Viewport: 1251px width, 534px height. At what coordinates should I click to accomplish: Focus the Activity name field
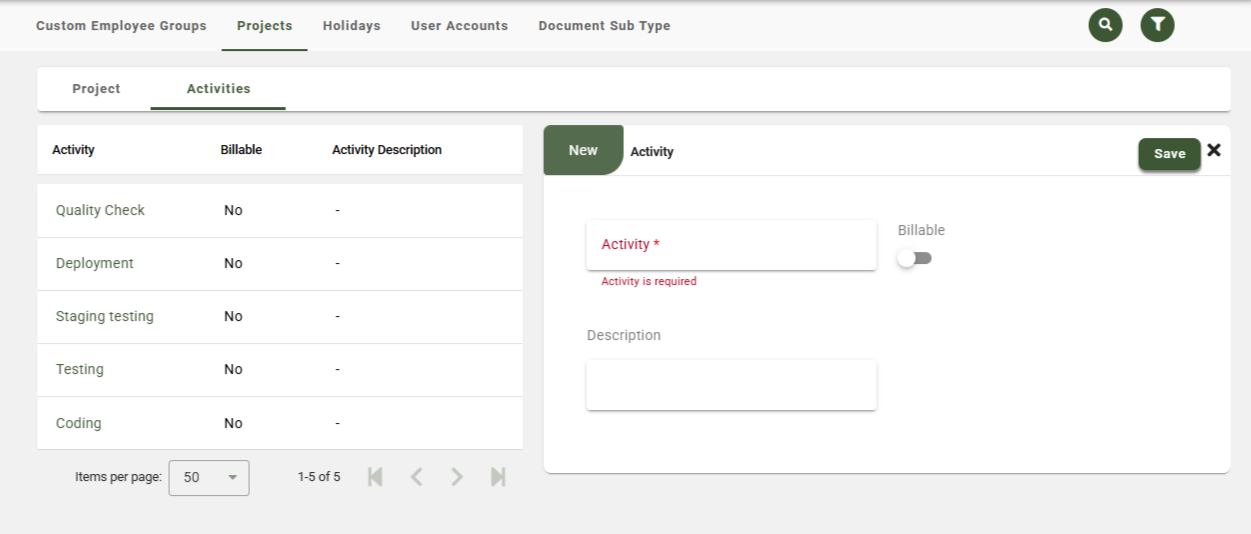tap(731, 245)
